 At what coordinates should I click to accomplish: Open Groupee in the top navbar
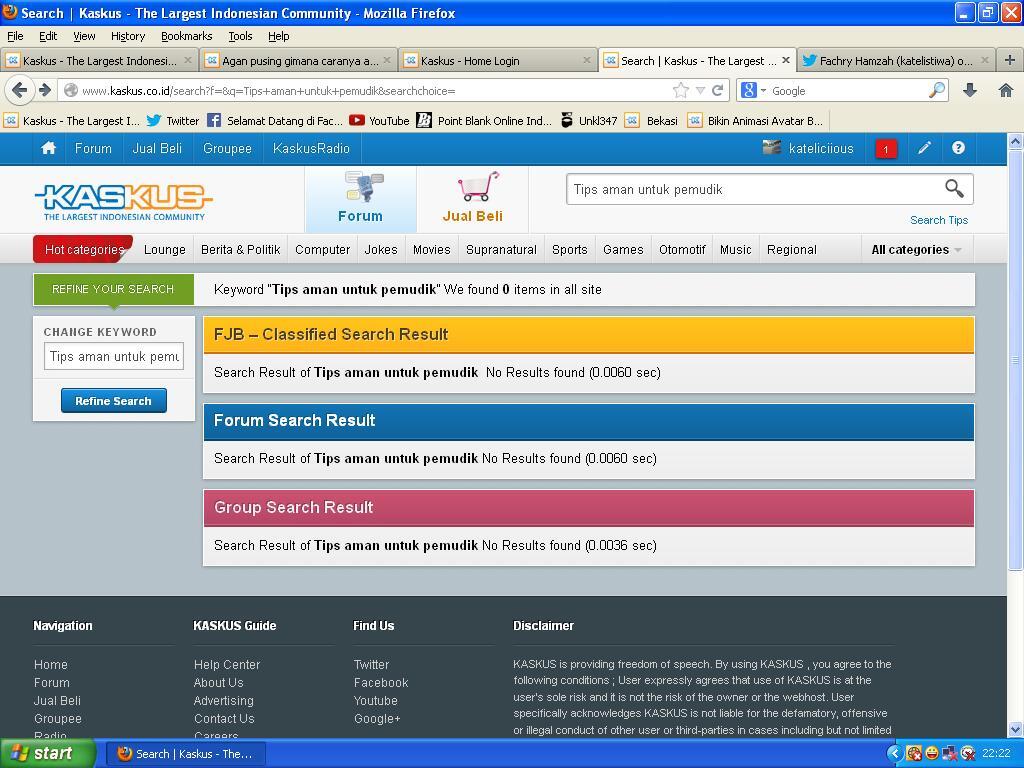click(x=227, y=148)
